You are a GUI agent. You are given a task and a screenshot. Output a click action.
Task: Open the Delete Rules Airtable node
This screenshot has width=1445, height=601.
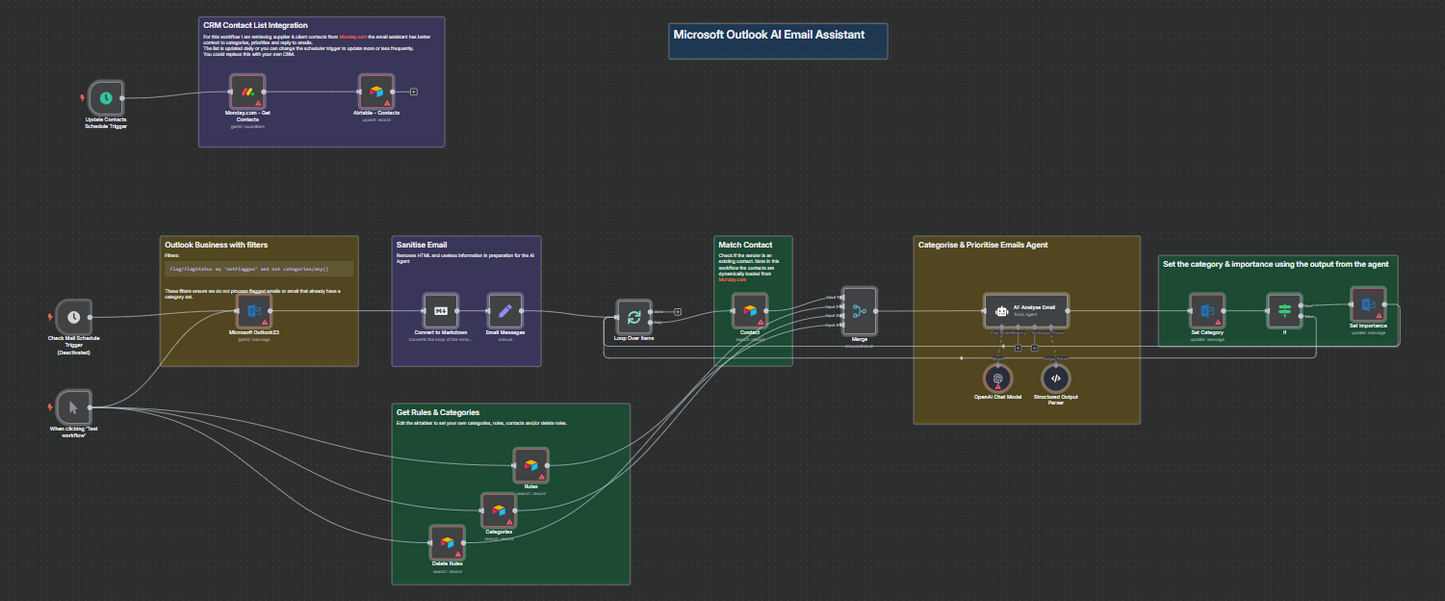447,542
